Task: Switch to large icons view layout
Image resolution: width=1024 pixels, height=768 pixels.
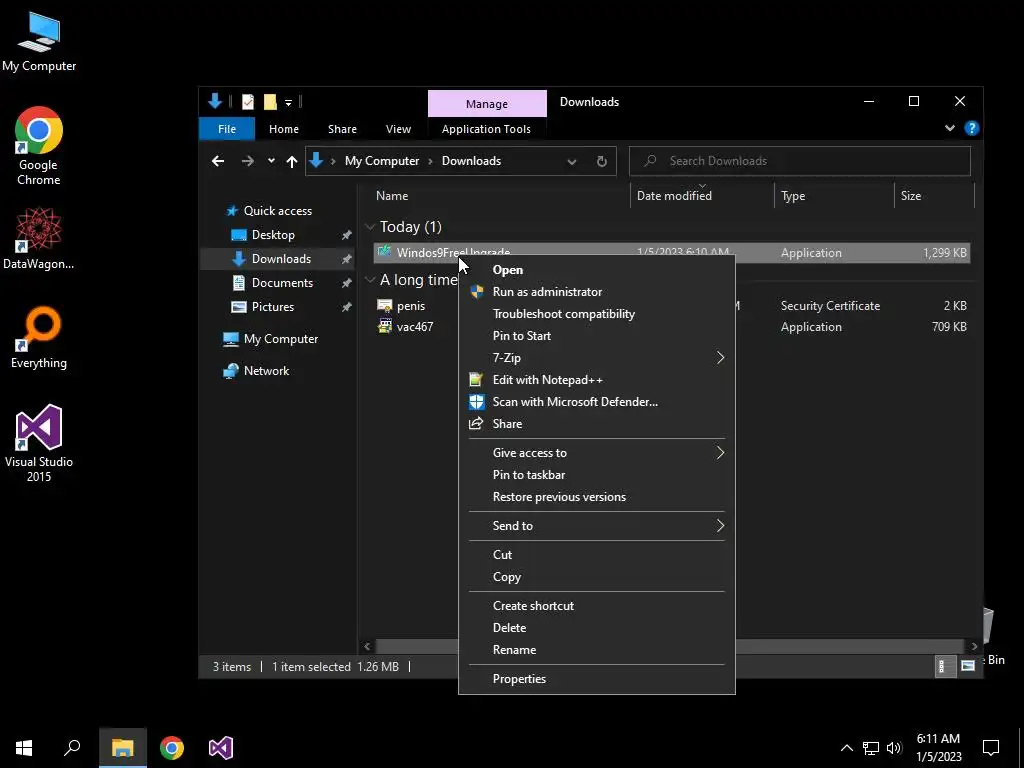Action: click(968, 667)
